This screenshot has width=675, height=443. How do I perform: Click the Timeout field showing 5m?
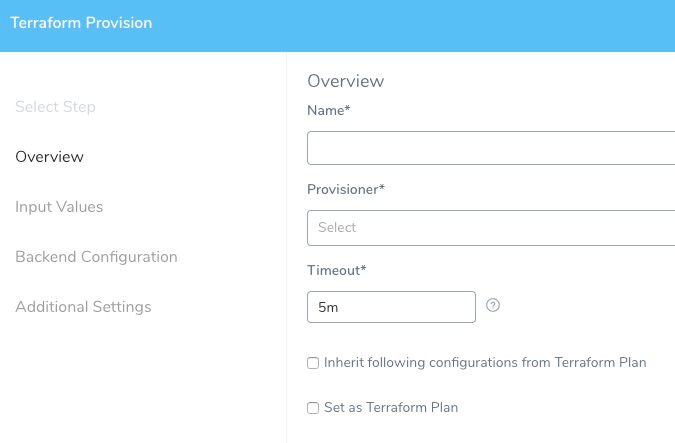click(391, 307)
